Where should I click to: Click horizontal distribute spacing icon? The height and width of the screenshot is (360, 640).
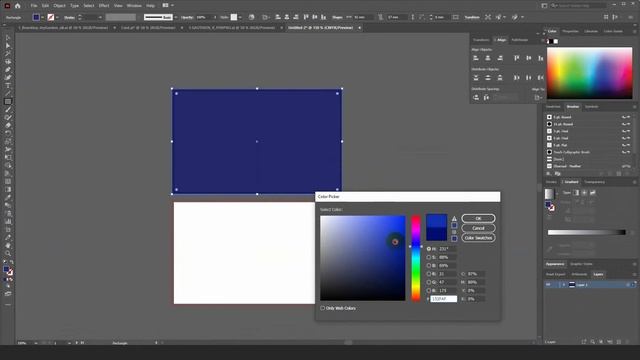coord(487,98)
